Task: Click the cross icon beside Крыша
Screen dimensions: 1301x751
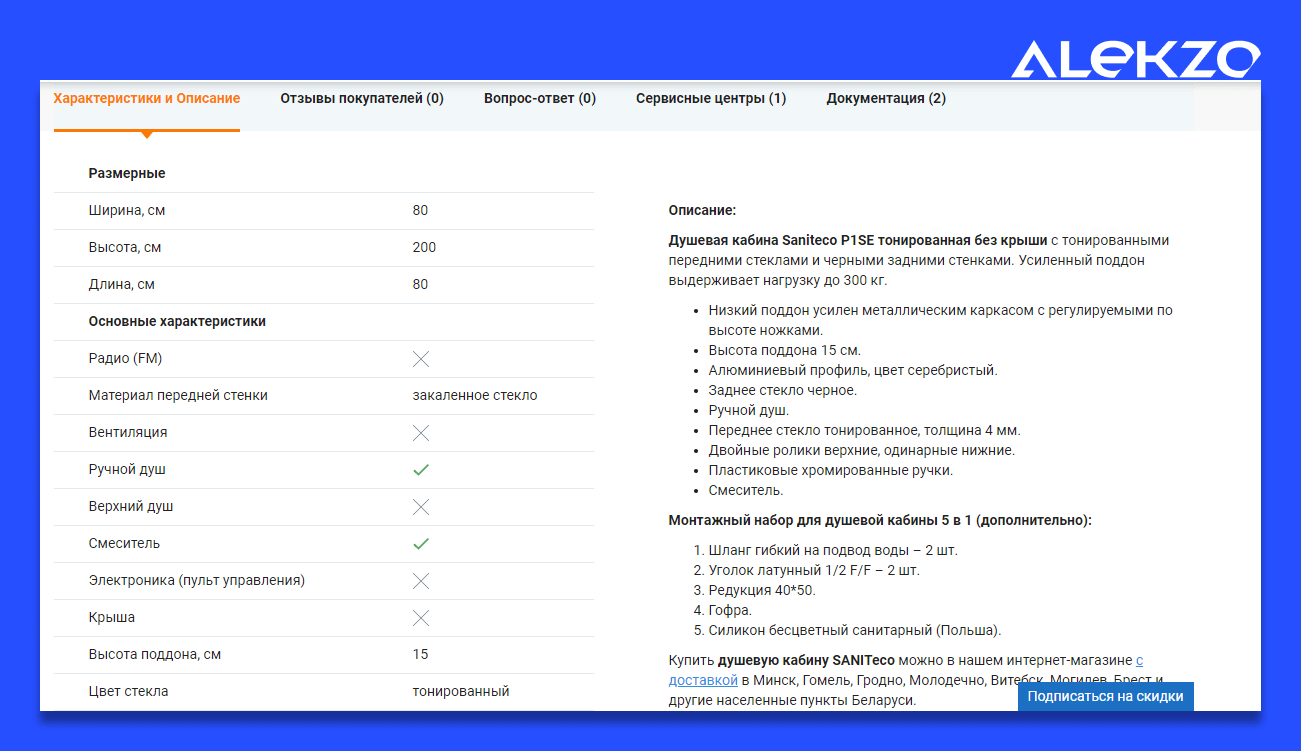Action: click(x=421, y=618)
